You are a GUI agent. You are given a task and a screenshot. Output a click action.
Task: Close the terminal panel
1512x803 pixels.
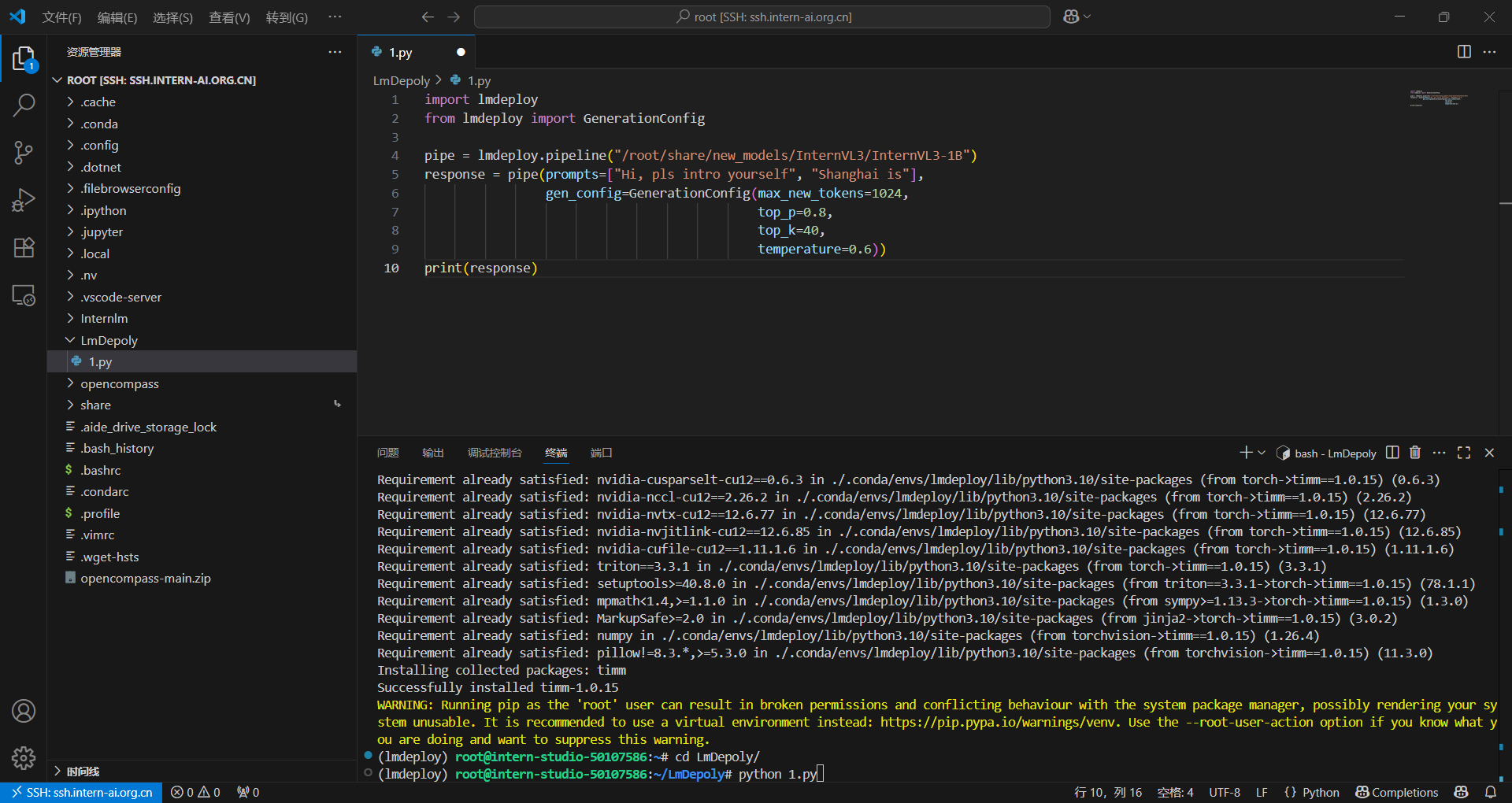click(1489, 453)
